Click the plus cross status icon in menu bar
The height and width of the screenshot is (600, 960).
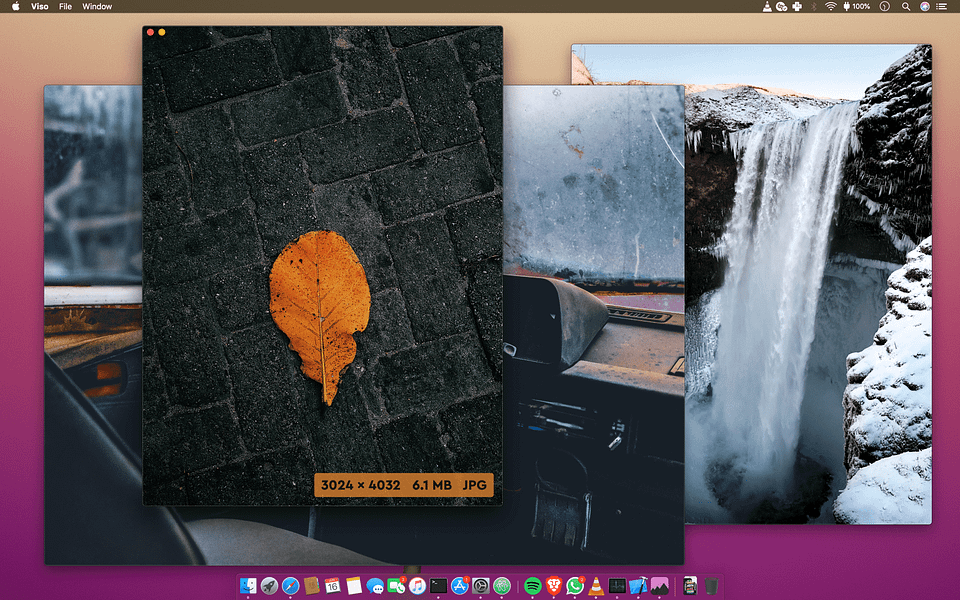(x=797, y=6)
